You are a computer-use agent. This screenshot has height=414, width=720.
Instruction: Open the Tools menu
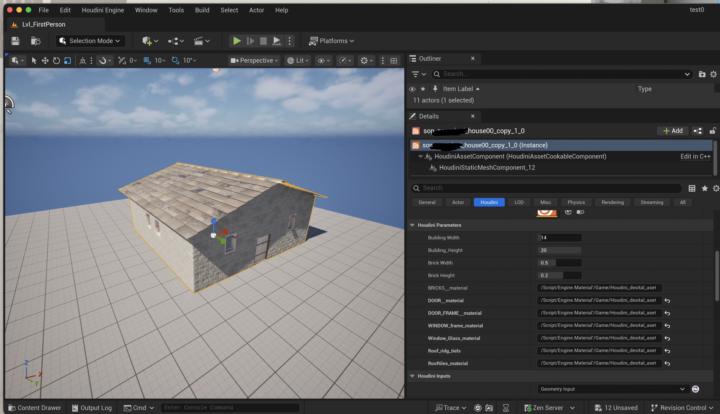[x=176, y=10]
